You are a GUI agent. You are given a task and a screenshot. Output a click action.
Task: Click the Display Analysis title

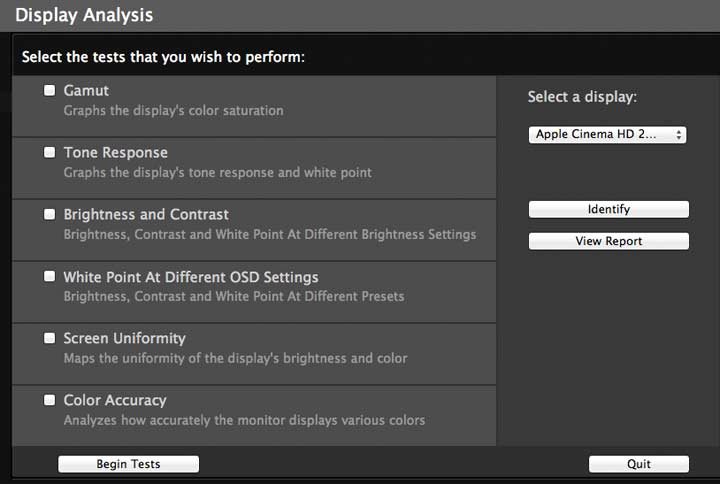(84, 15)
